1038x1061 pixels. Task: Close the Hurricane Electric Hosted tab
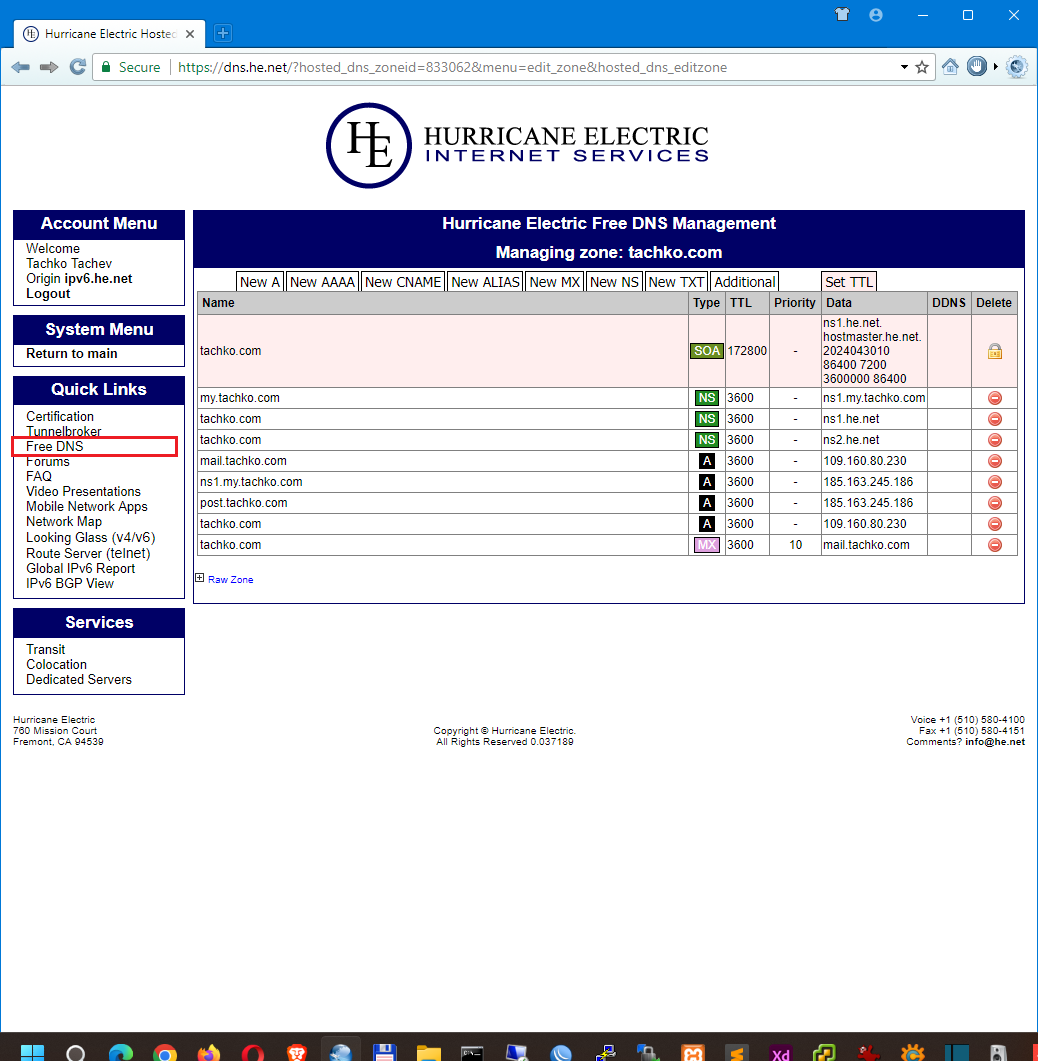click(x=190, y=34)
